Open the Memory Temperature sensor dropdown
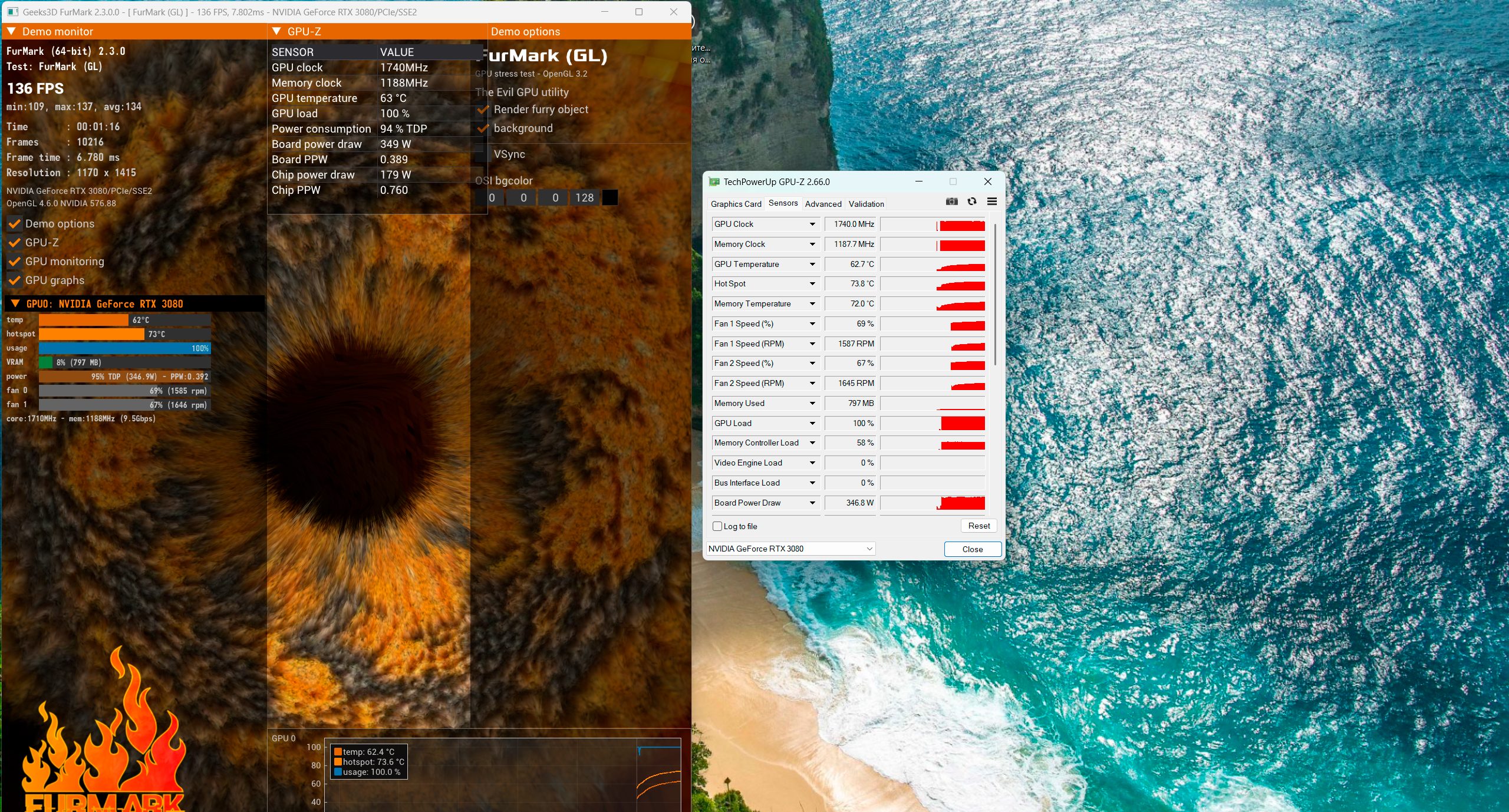 [812, 303]
